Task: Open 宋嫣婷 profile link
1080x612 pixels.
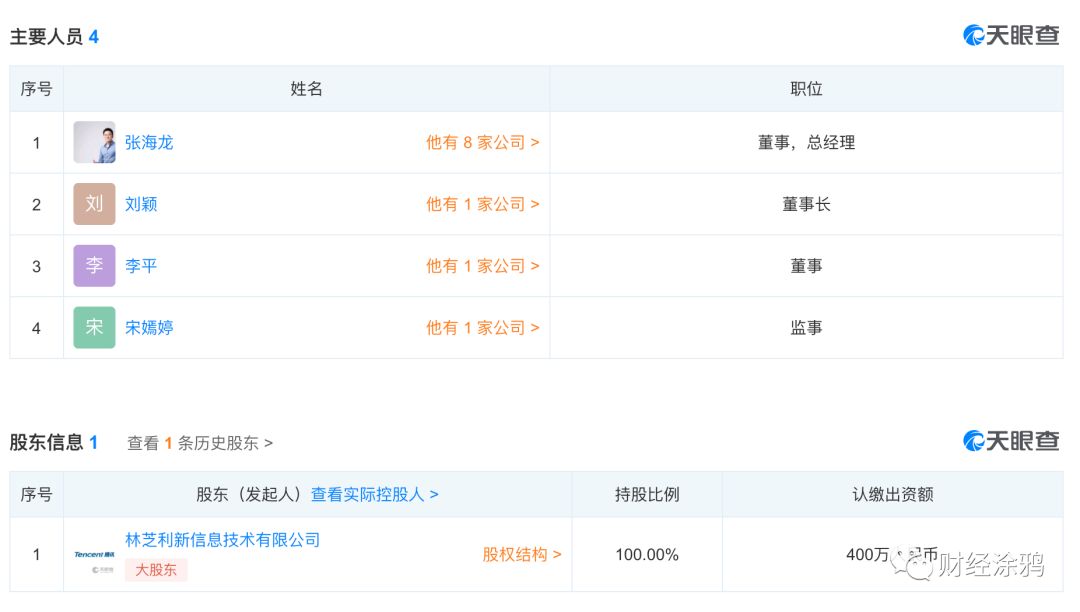Action: [149, 328]
